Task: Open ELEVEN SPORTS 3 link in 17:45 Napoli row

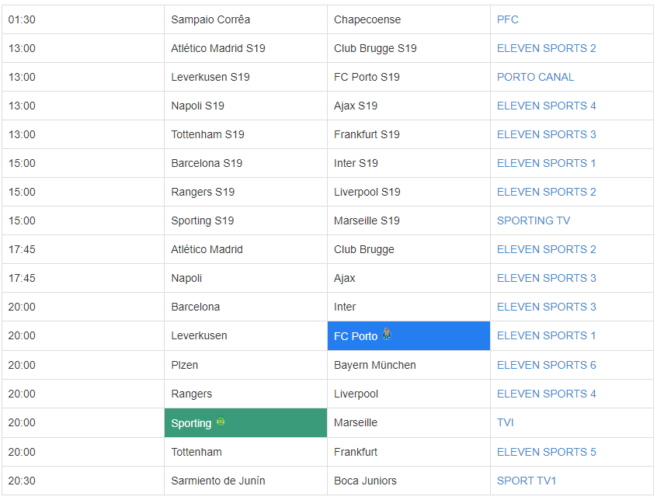Action: [x=546, y=278]
